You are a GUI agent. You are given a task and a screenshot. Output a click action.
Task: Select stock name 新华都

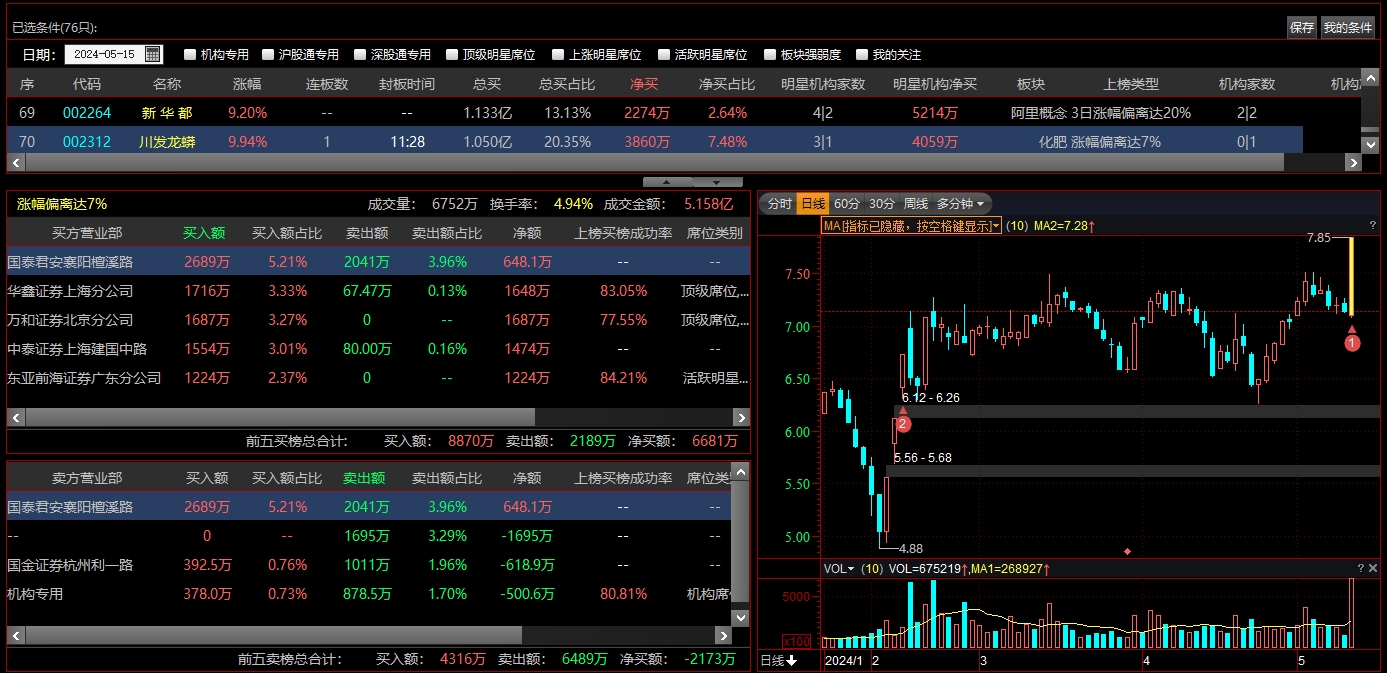pos(167,113)
